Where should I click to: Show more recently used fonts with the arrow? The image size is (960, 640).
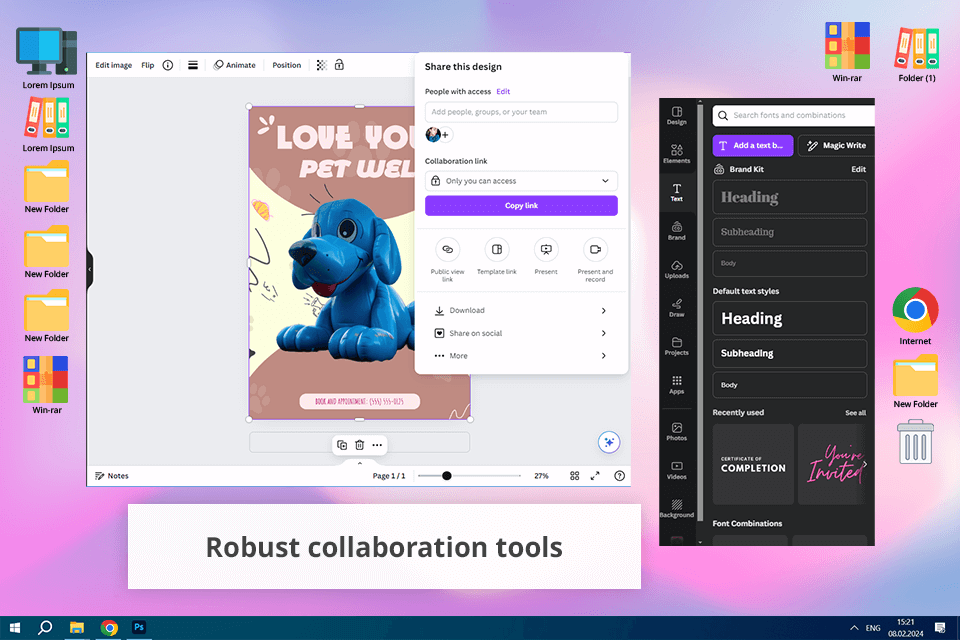click(x=864, y=464)
